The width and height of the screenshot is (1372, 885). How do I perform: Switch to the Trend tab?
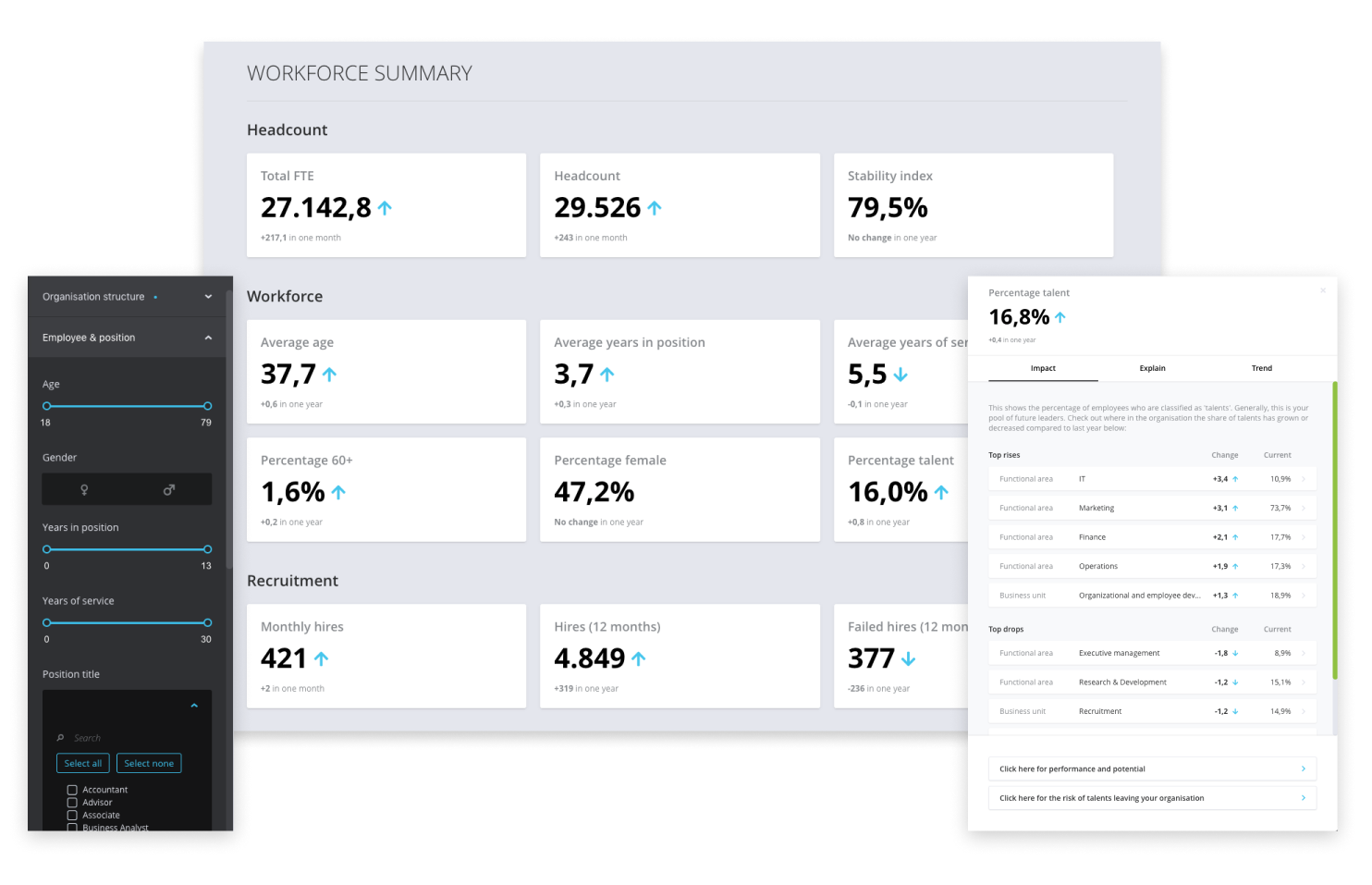click(x=1261, y=367)
